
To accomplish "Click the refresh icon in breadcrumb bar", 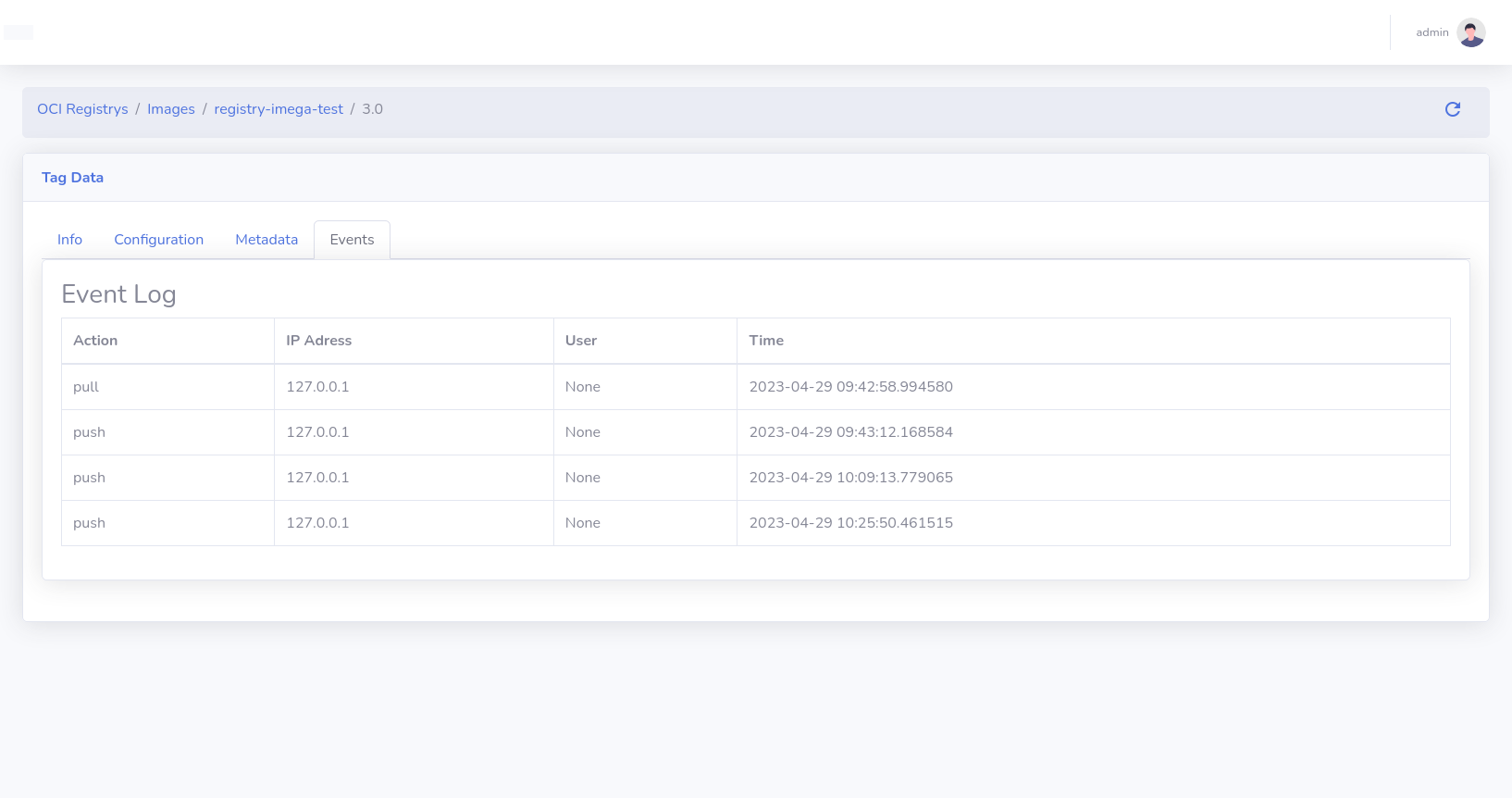I will point(1453,109).
